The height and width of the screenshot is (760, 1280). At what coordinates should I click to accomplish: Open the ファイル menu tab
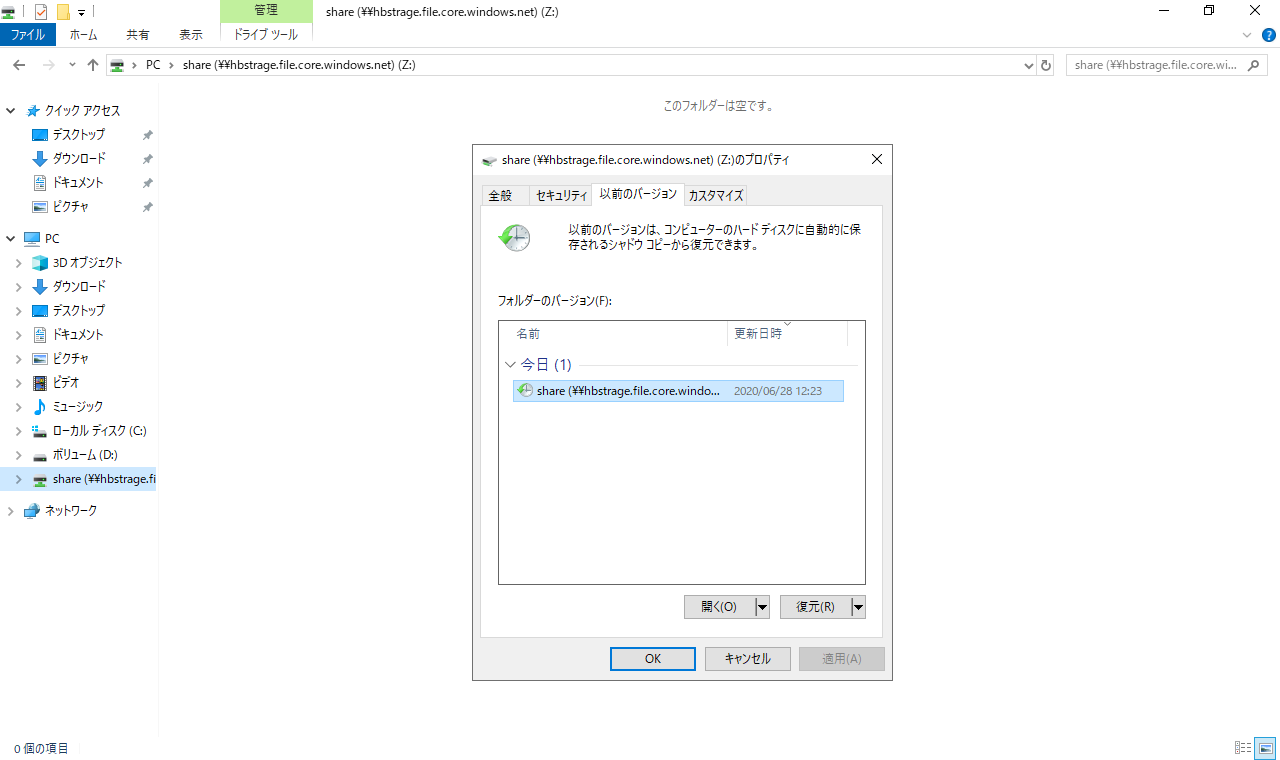[28, 34]
